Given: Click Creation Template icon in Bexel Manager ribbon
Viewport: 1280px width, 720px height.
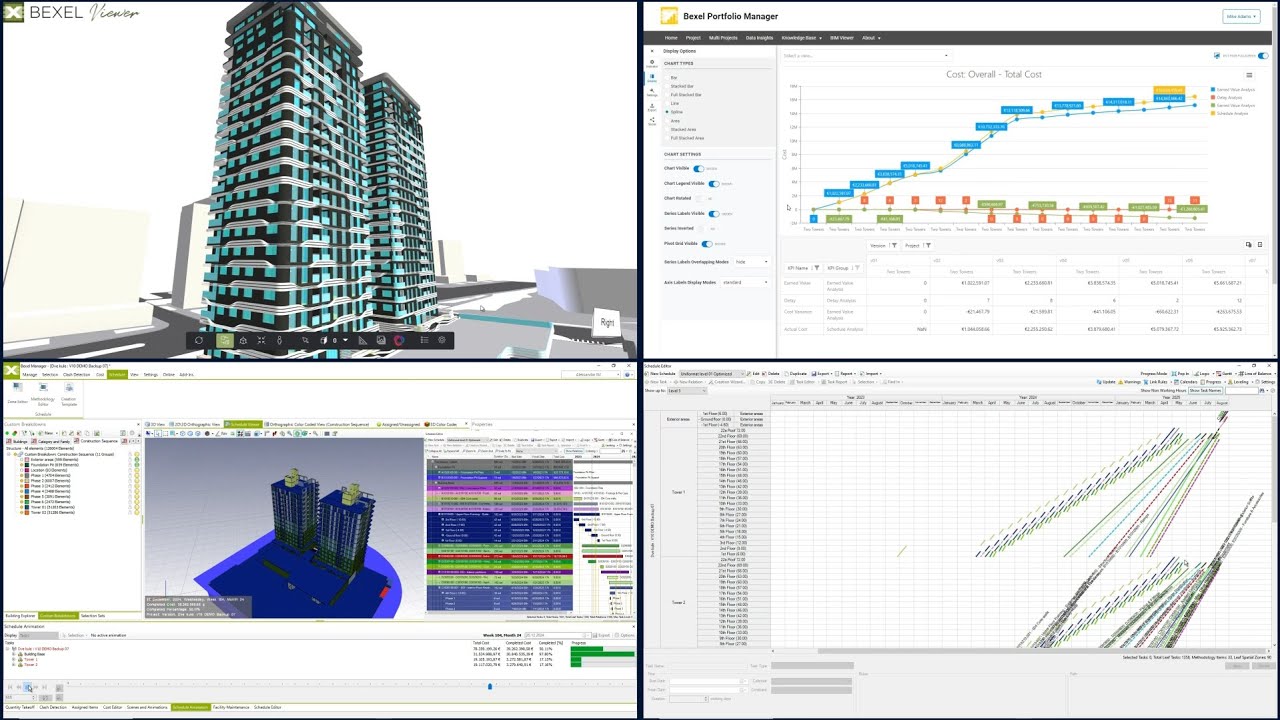Looking at the screenshot, I should pyautogui.click(x=69, y=394).
